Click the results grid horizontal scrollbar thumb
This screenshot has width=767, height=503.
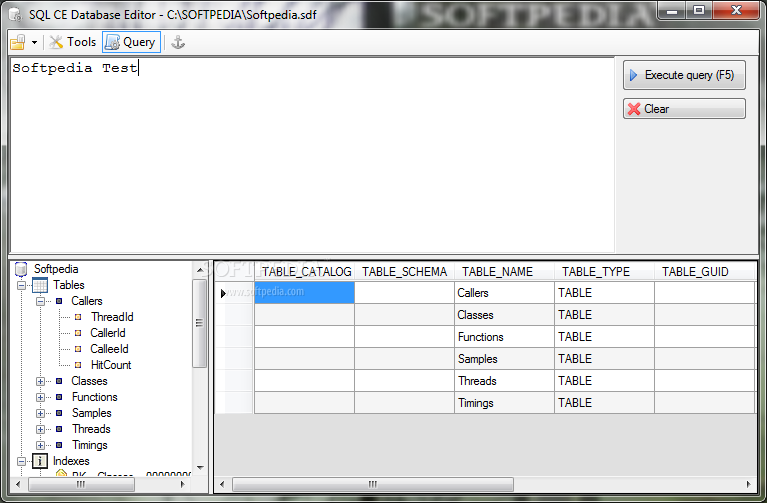pos(373,484)
